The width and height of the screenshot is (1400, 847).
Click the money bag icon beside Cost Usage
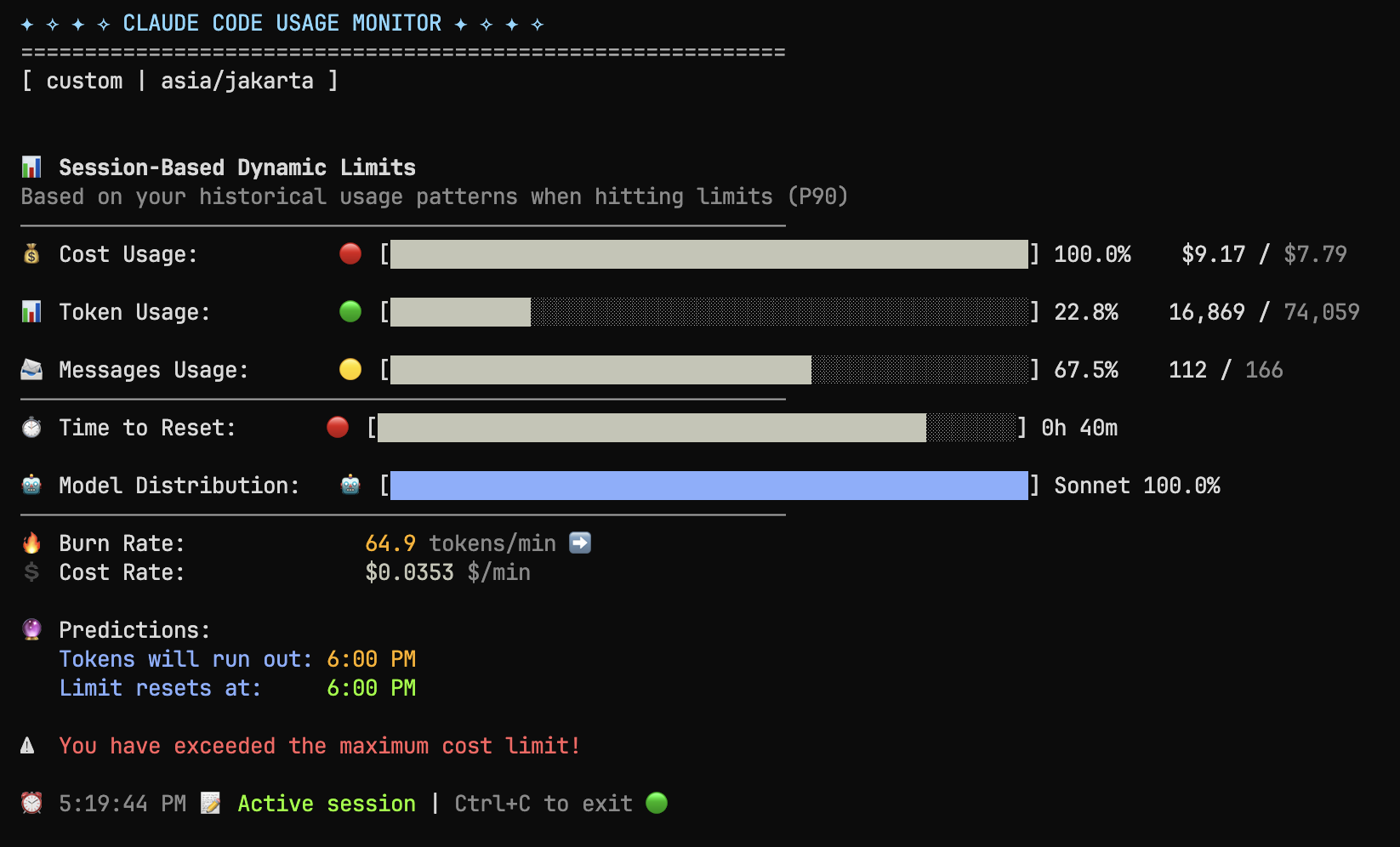point(31,253)
